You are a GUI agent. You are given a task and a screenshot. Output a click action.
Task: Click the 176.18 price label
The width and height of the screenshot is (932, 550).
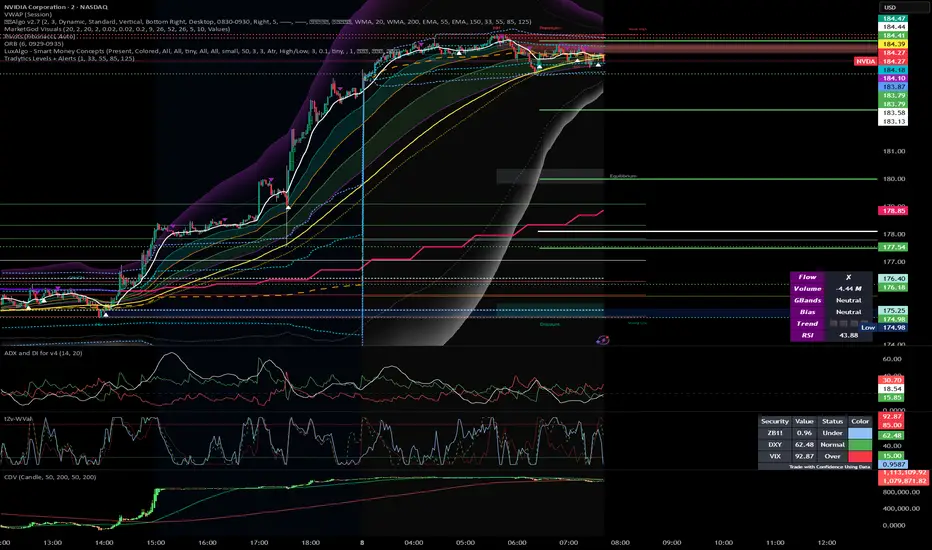pyautogui.click(x=893, y=287)
